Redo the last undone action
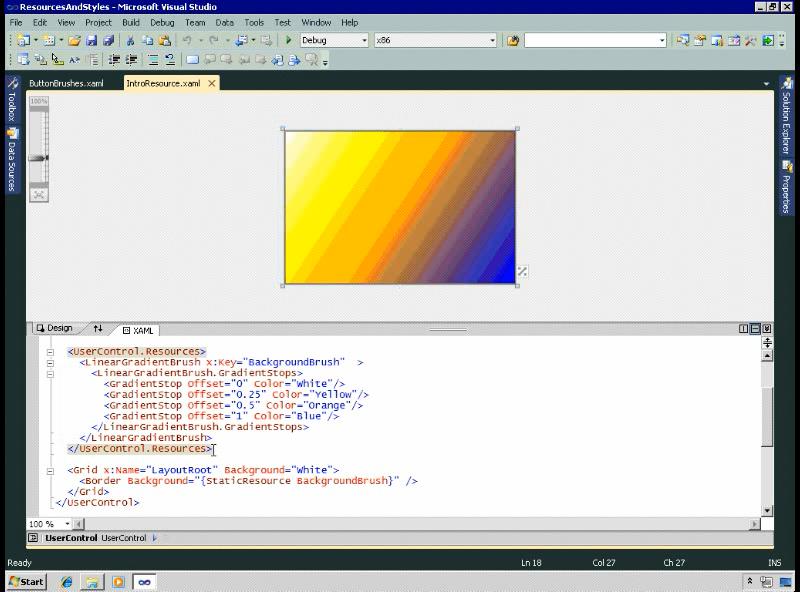 point(214,40)
